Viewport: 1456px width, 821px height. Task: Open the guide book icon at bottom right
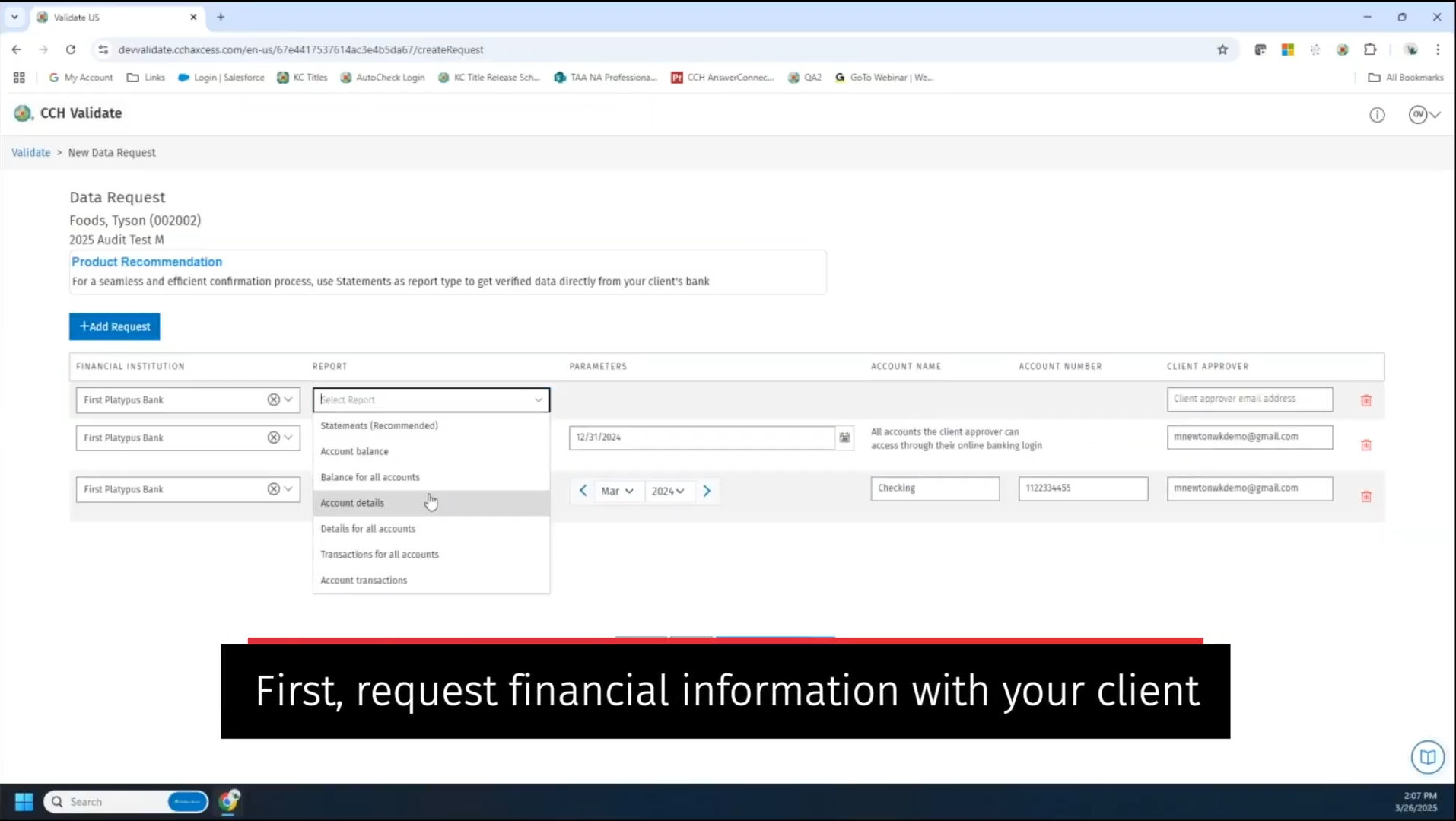tap(1427, 757)
